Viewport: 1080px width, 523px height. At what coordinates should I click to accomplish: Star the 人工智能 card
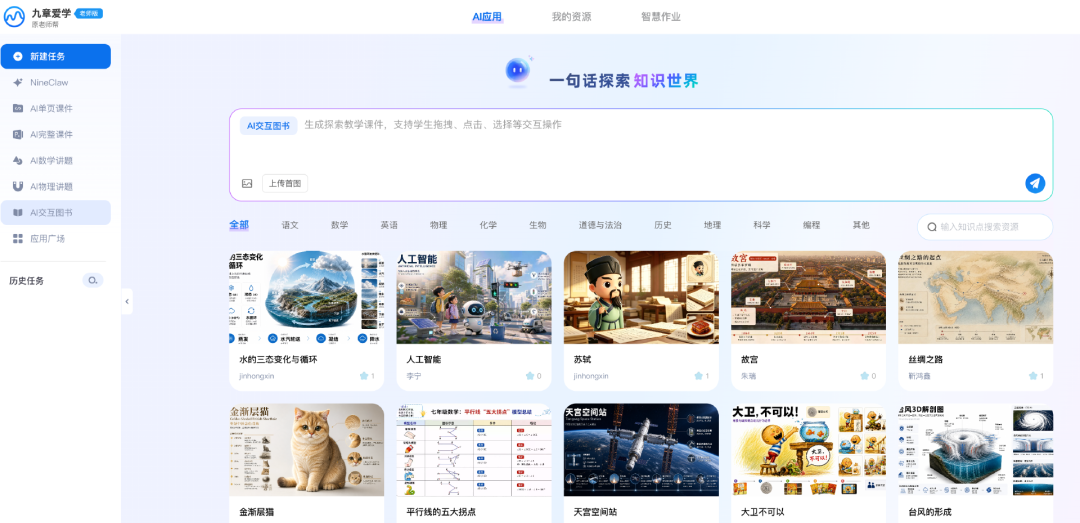pos(530,376)
